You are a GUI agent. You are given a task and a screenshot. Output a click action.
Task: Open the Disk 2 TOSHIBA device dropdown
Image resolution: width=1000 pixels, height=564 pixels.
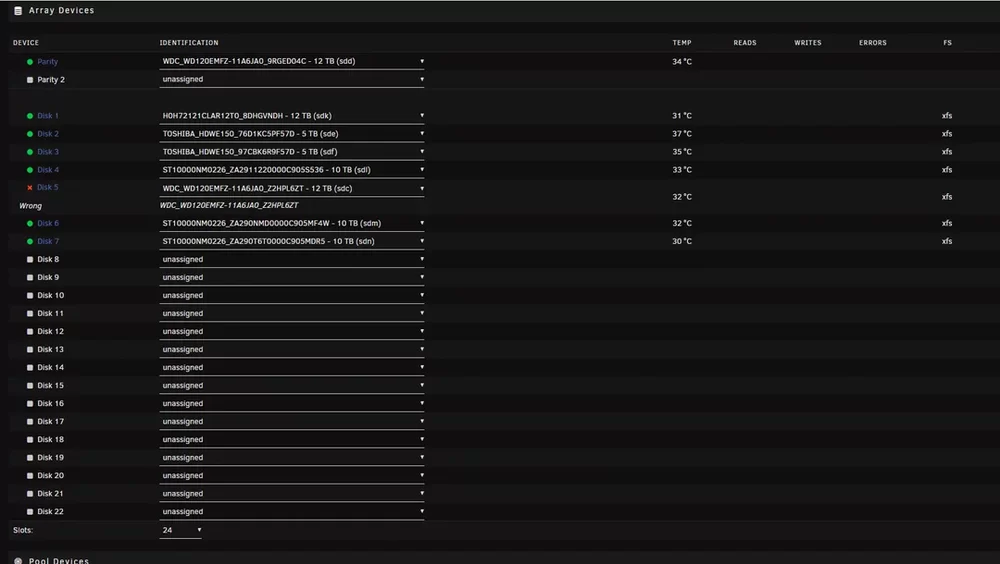[x=291, y=133]
